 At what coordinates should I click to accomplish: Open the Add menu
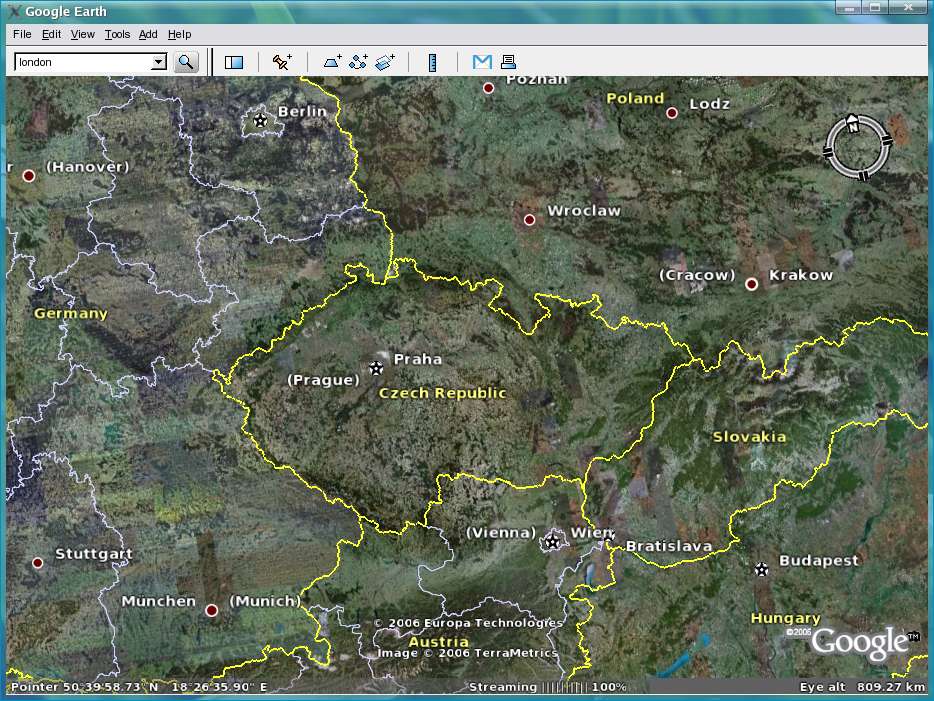(148, 34)
